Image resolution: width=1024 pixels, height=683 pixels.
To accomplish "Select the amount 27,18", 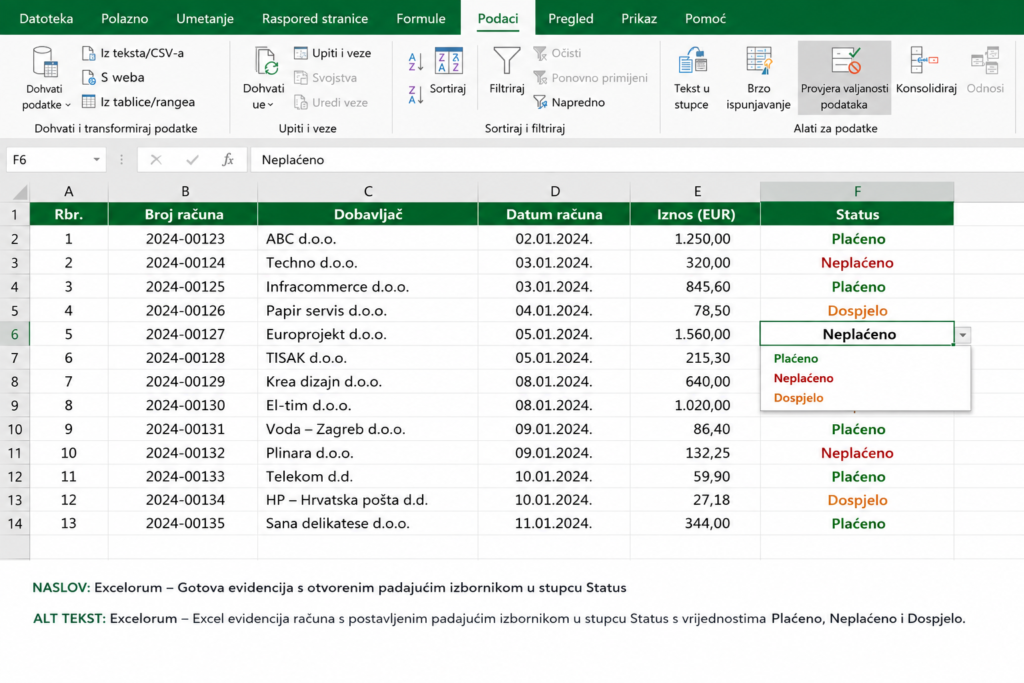I will pos(695,500).
